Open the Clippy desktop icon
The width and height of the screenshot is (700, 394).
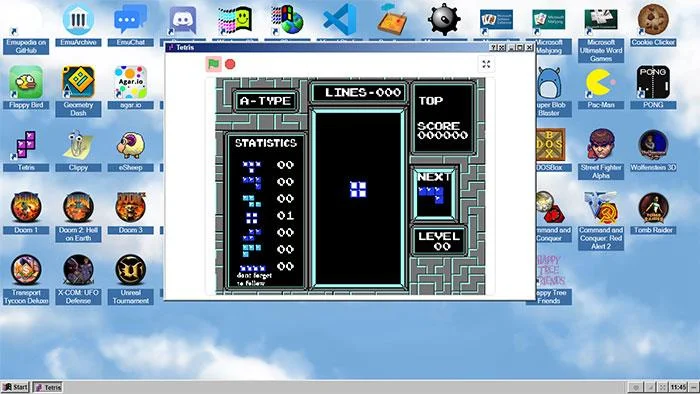tap(78, 150)
